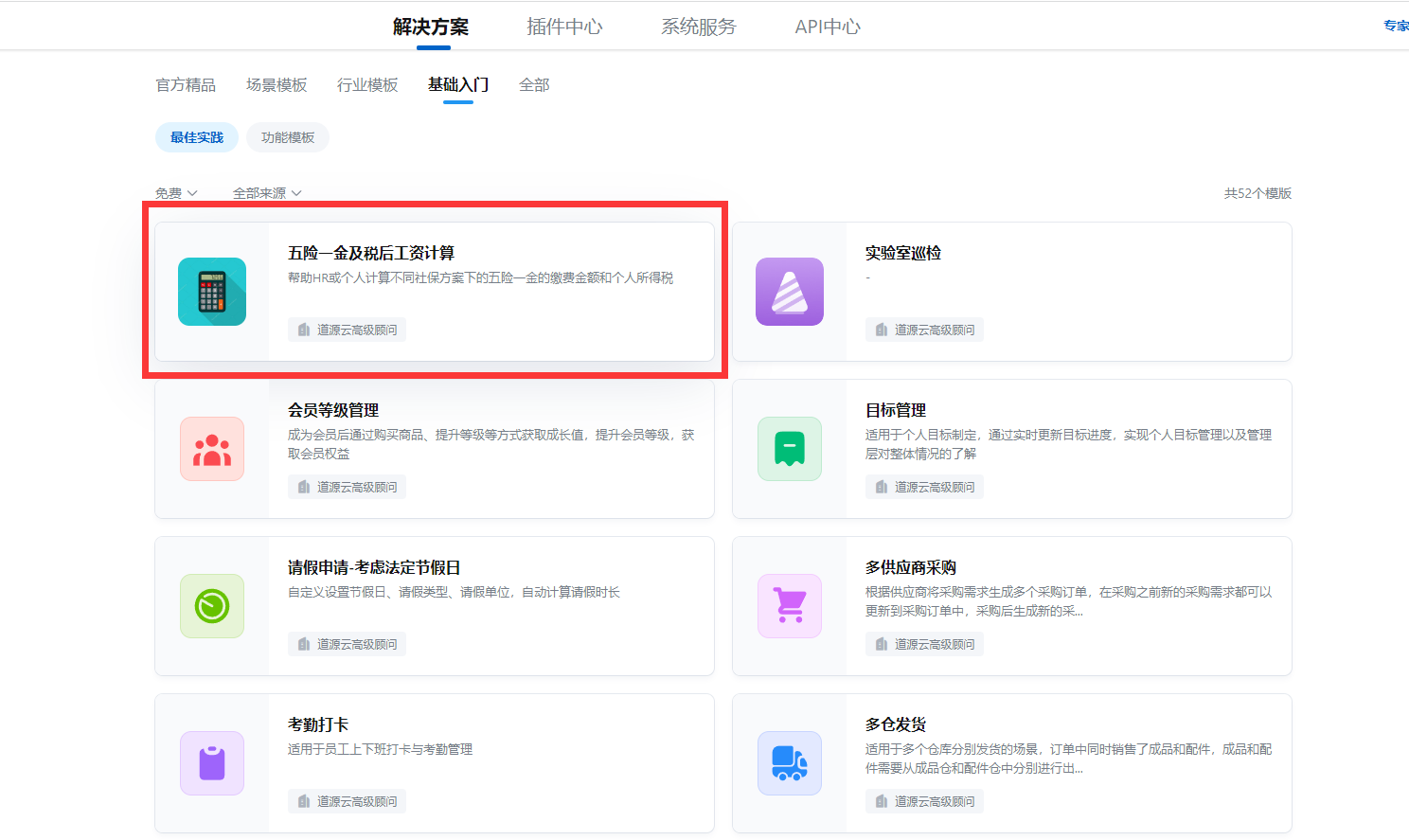Screen dimensions: 1409x840
Task: Open the green bookmark icon for 目标管理
Action: [x=789, y=449]
